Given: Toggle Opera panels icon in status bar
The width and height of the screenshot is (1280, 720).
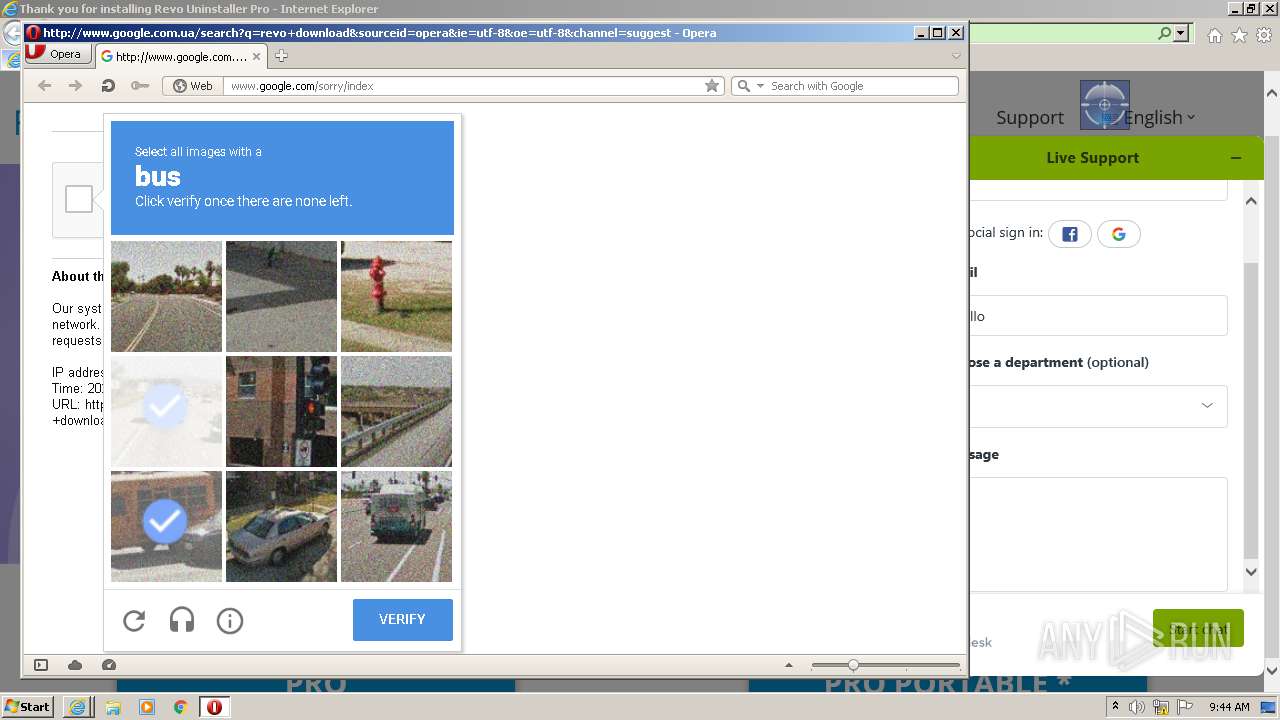Looking at the screenshot, I should (x=41, y=665).
